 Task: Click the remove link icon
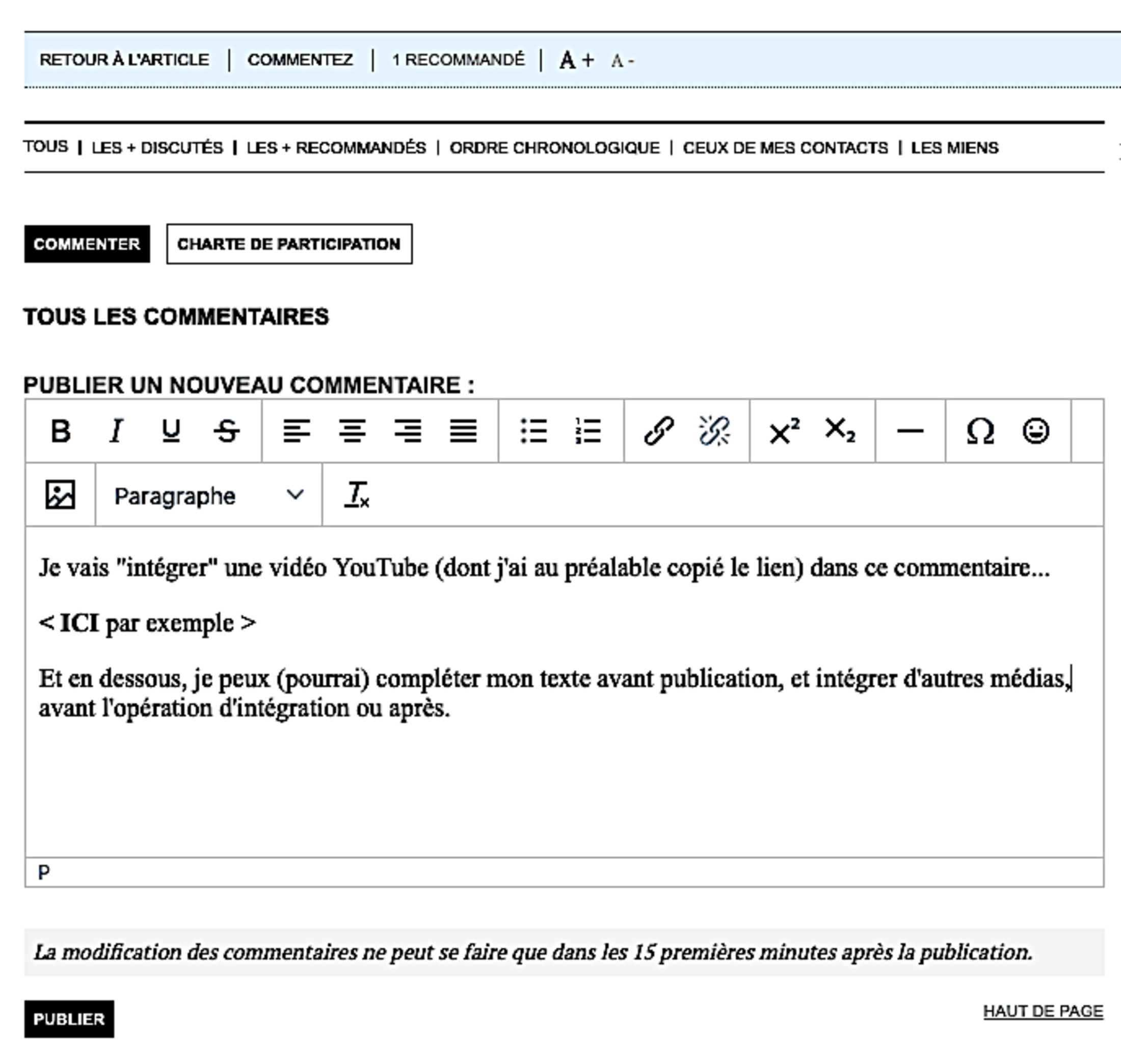point(714,431)
